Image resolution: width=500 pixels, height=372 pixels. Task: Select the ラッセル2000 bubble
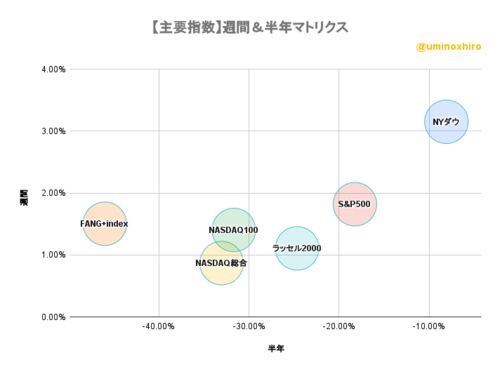click(297, 248)
